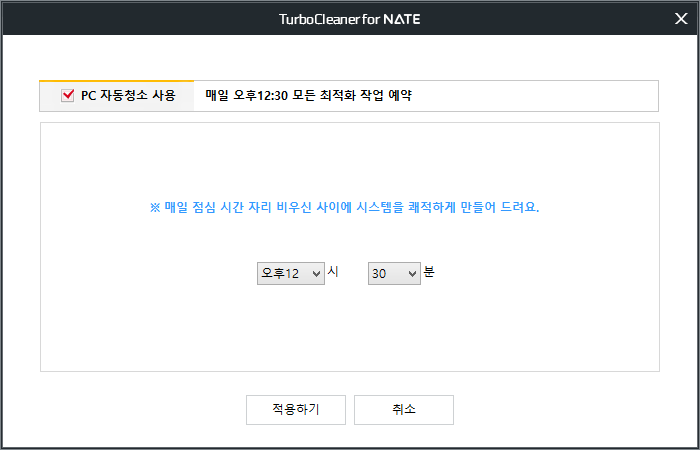700x450 pixels.
Task: Click the TurboCleaner for NATE title text
Action: click(350, 19)
